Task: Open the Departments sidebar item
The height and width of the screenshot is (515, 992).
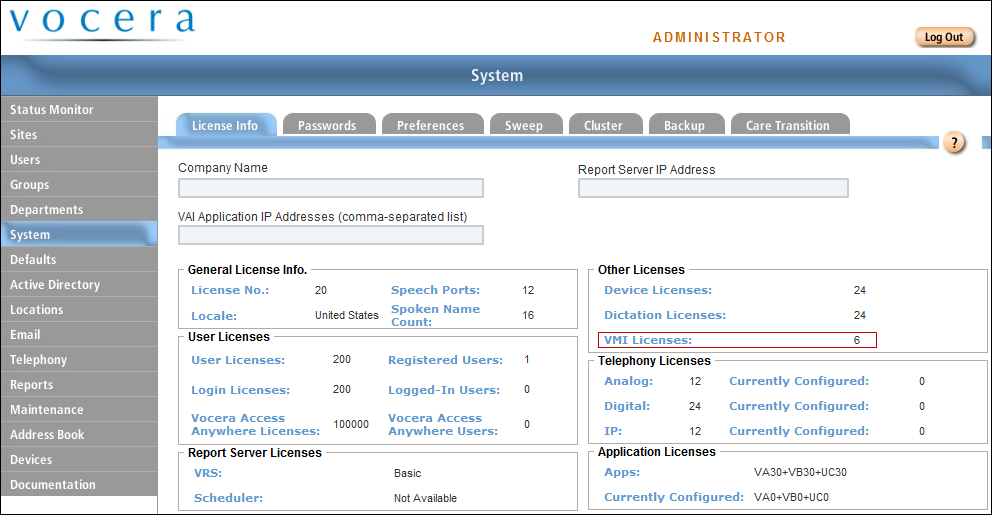Action: point(47,210)
